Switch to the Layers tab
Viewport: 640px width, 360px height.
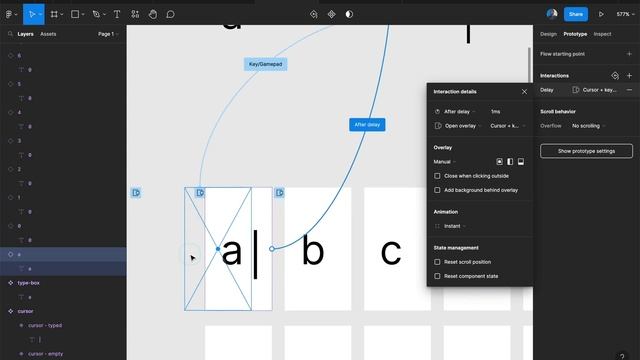pyautogui.click(x=25, y=34)
